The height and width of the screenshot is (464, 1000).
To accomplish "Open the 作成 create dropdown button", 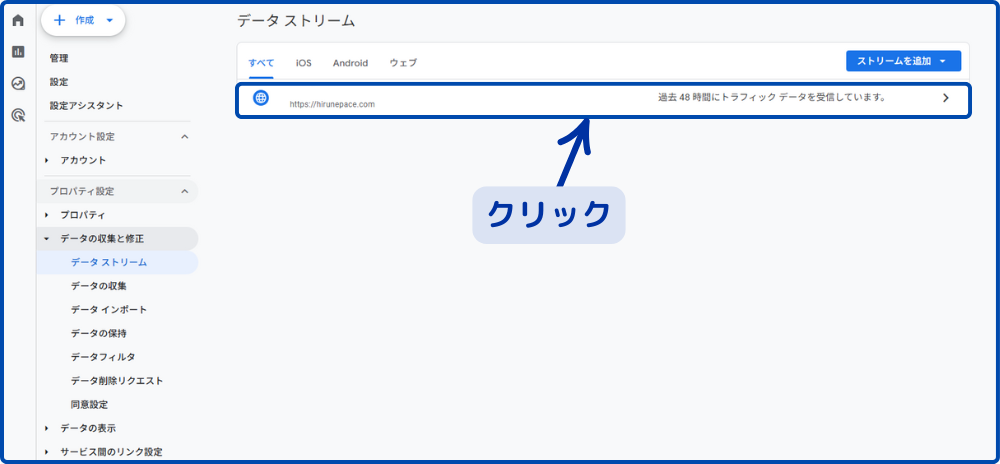I will 83,20.
